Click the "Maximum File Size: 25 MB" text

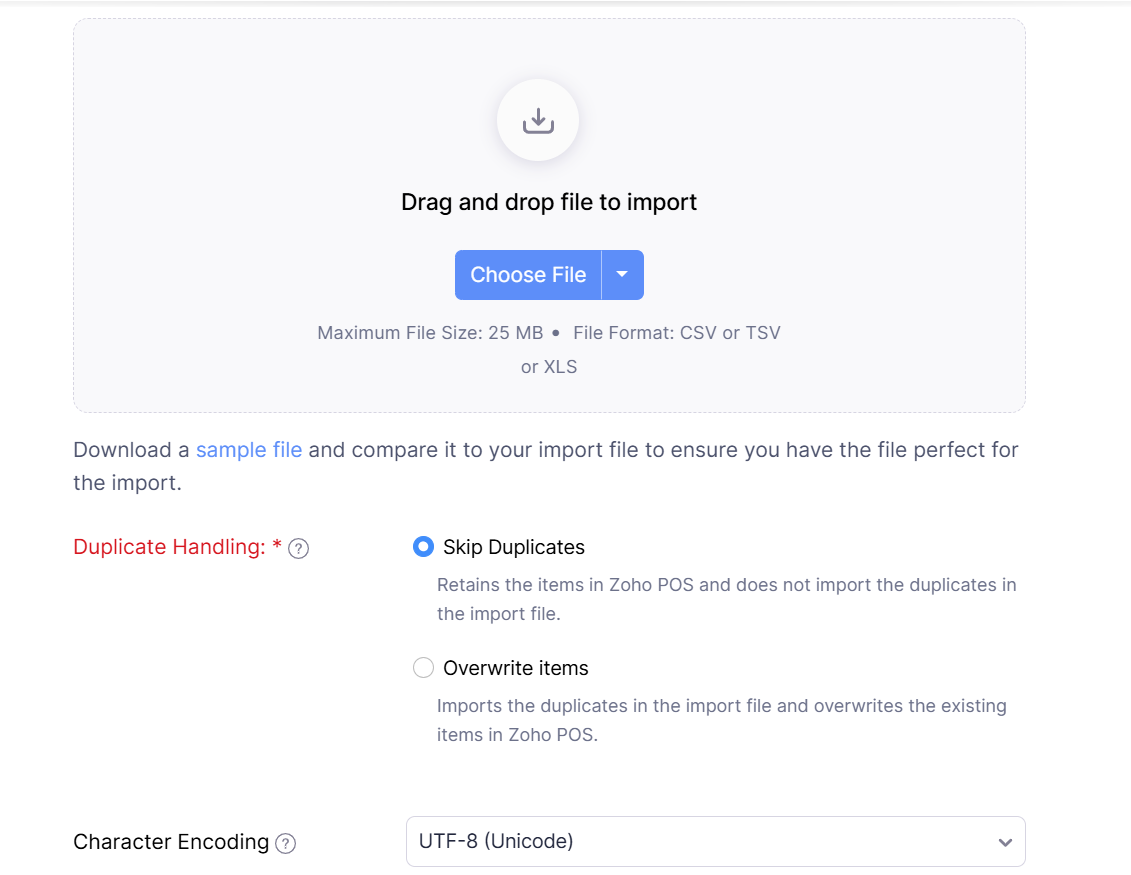click(430, 333)
